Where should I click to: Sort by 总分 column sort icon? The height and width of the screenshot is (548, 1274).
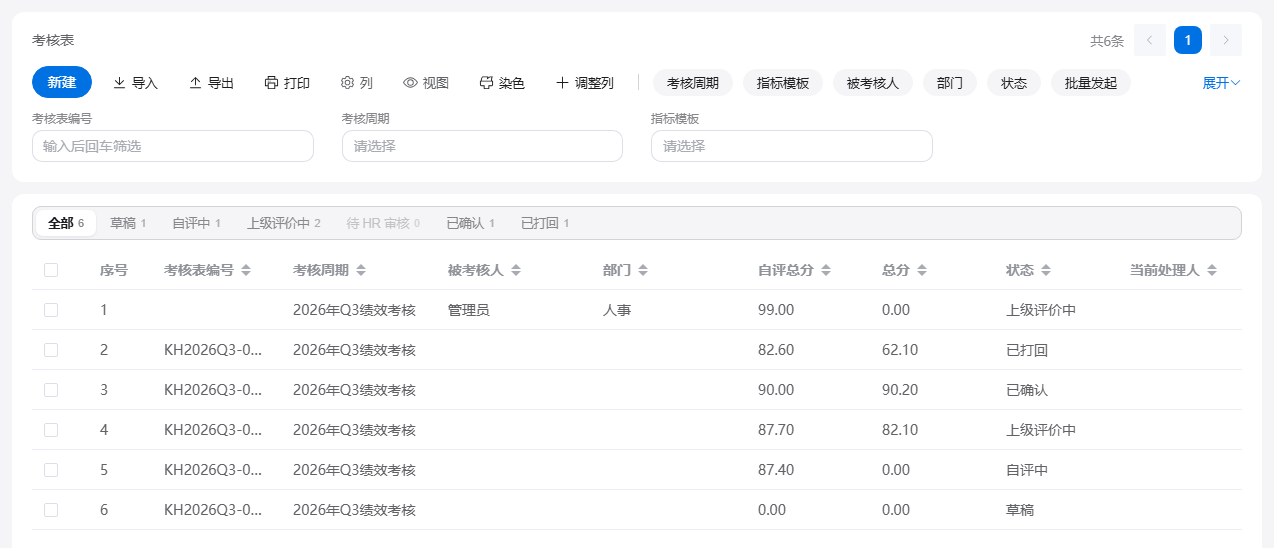tap(922, 270)
